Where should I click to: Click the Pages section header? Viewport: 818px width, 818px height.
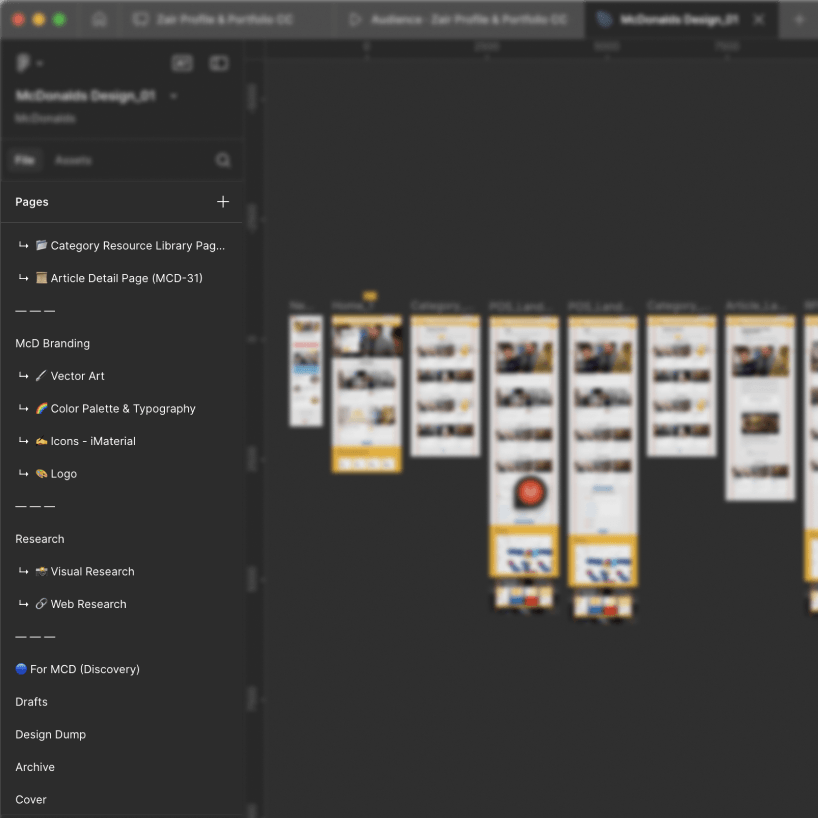[x=32, y=202]
